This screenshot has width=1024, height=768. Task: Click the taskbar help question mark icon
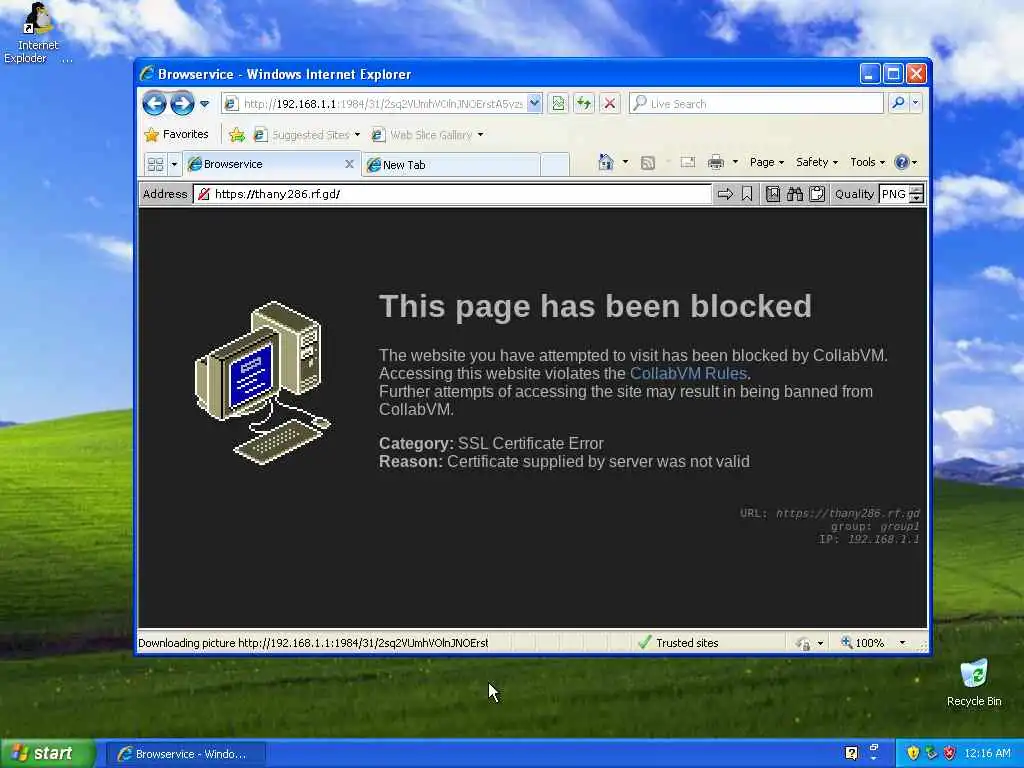851,753
